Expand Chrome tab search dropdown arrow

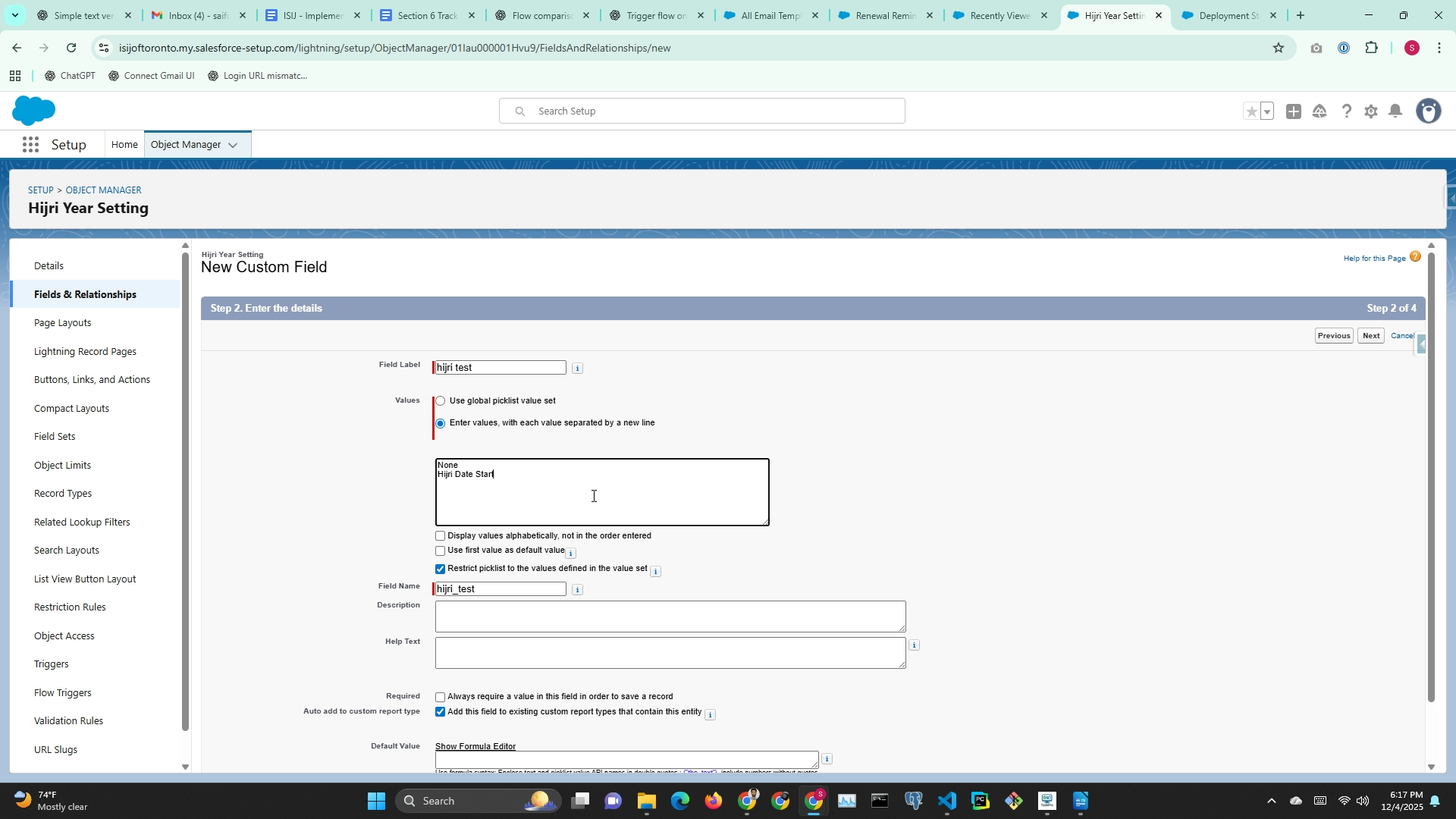[15, 15]
